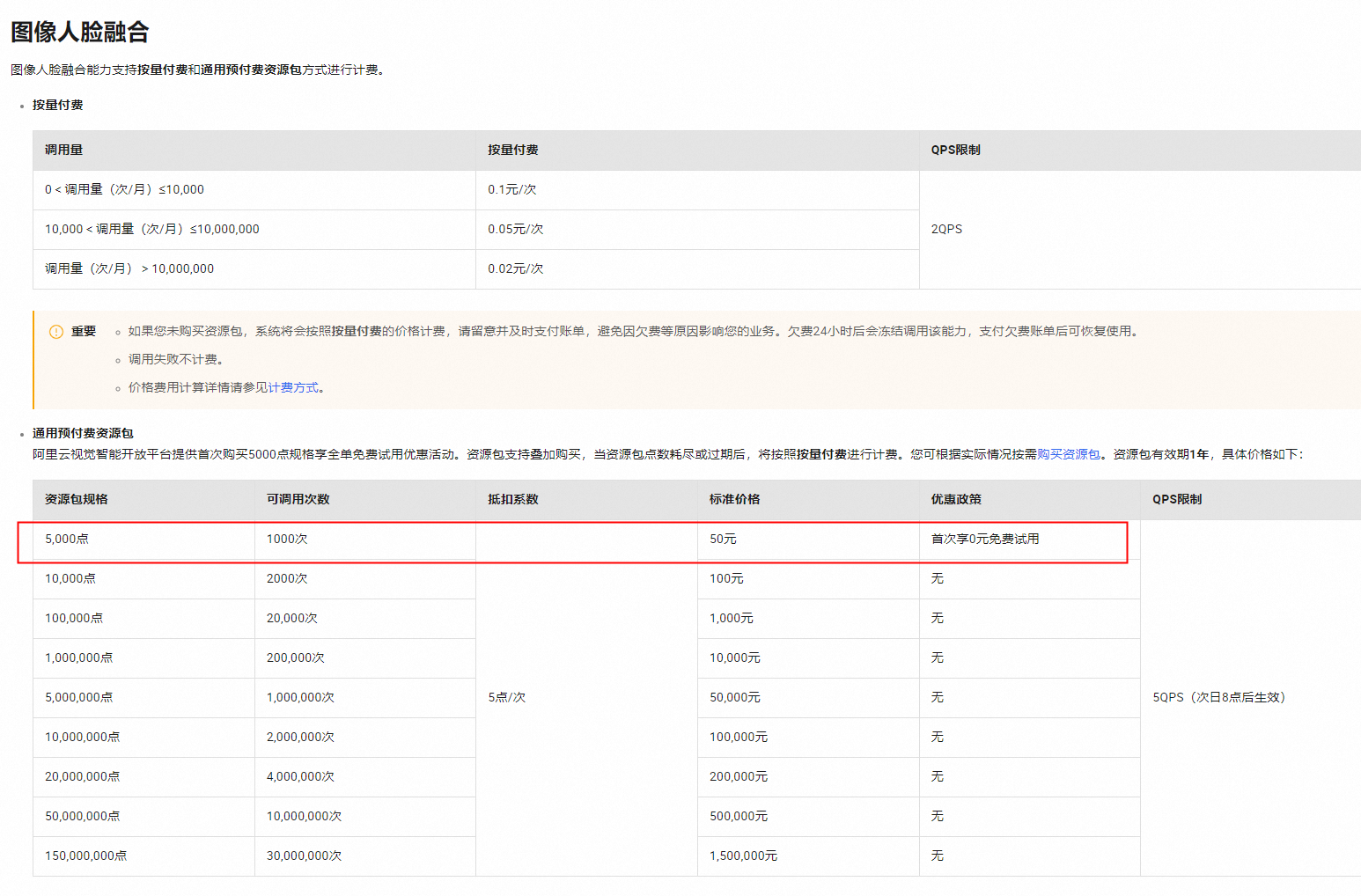Select the 30,000,000次 cell
The image size is (1361, 896).
coord(365,856)
